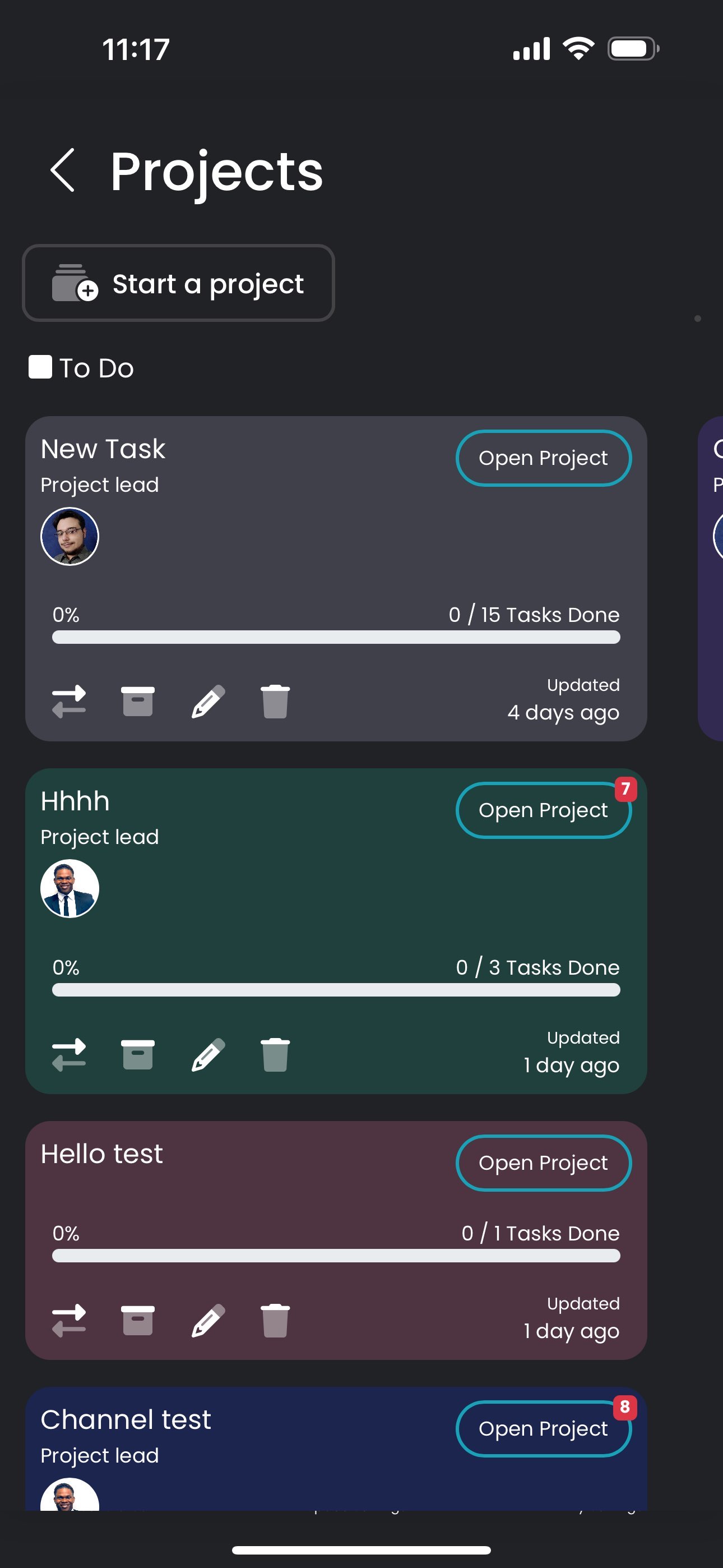Viewport: 723px width, 1568px height.
Task: Open the Hello test project
Action: pyautogui.click(x=544, y=1163)
